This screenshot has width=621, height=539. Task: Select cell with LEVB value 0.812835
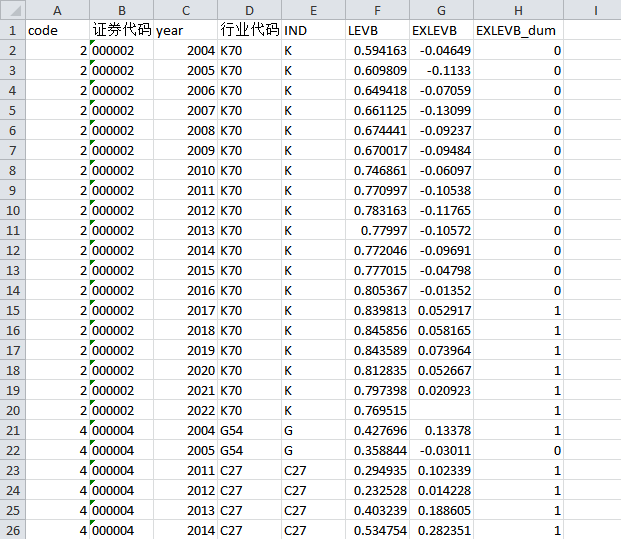coord(377,370)
